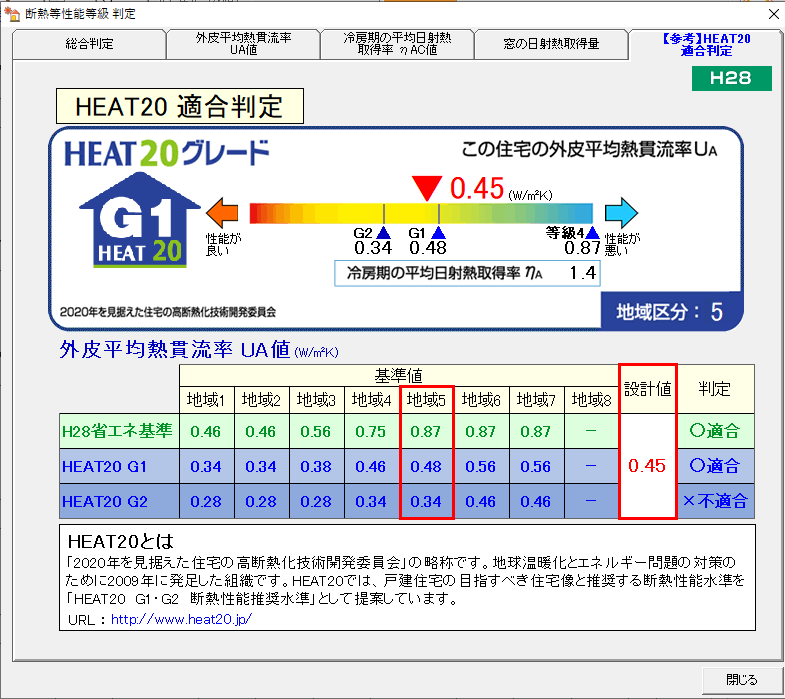Open the 冷房期の平均日射熱取得率 ηAC値 tab

[398, 44]
